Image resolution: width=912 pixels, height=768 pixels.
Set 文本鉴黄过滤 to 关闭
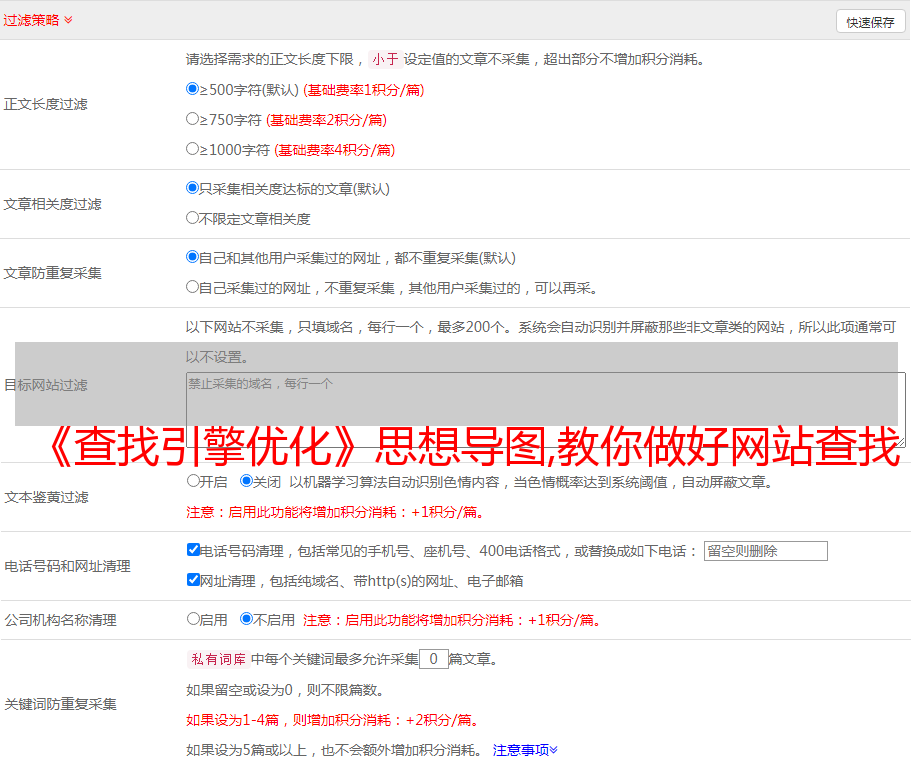point(246,481)
